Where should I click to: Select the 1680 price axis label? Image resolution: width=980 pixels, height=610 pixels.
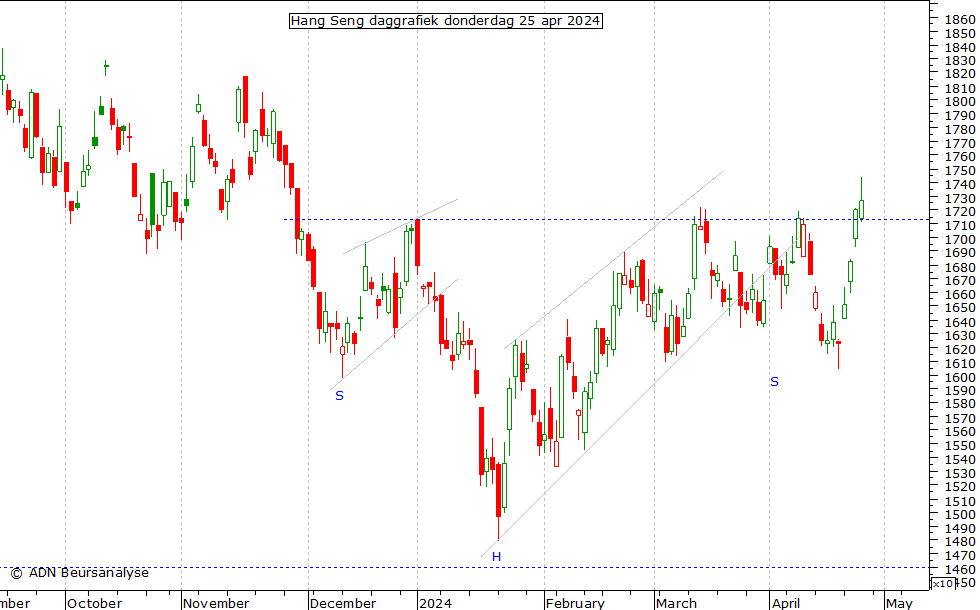coord(960,267)
